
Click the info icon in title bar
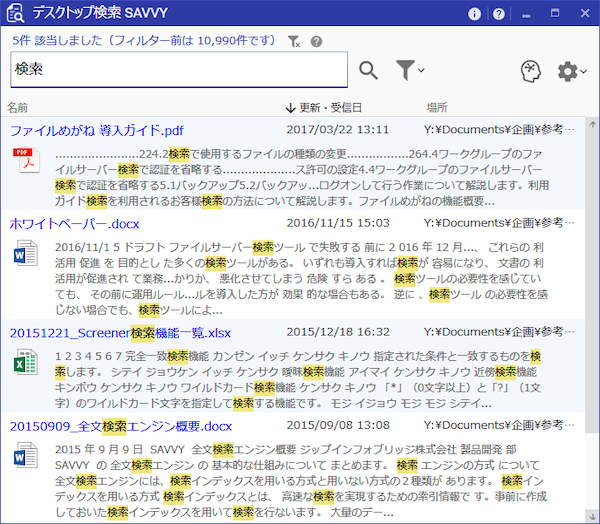(474, 14)
